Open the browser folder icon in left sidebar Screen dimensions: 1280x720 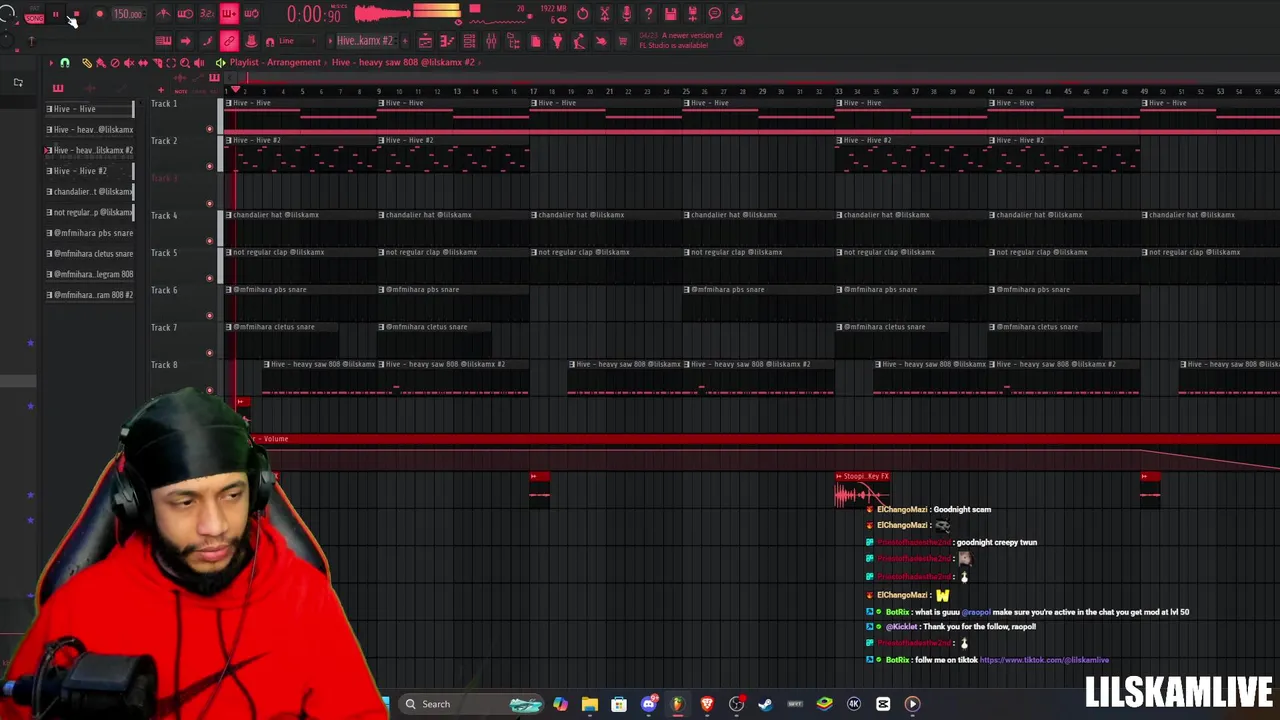tap(18, 83)
